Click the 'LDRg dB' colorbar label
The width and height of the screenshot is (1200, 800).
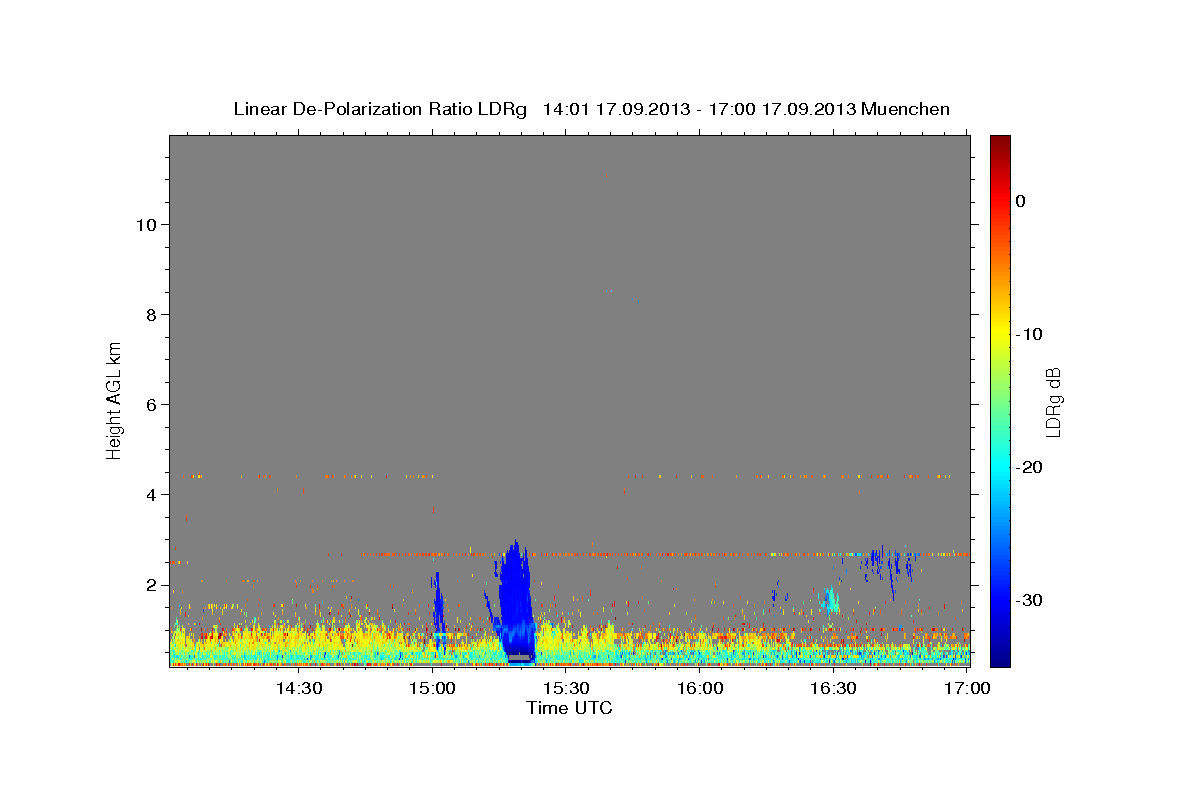(x=1052, y=402)
